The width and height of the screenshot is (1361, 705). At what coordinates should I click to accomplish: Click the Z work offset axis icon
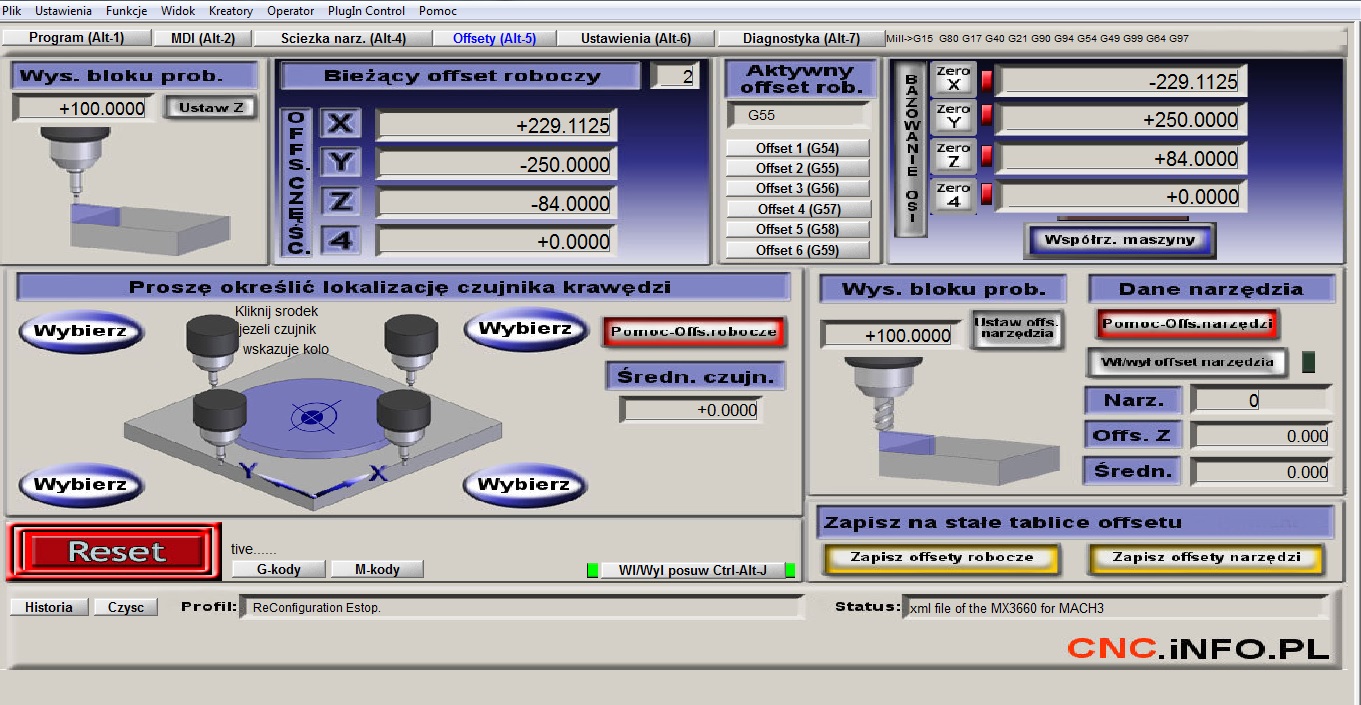[x=341, y=202]
